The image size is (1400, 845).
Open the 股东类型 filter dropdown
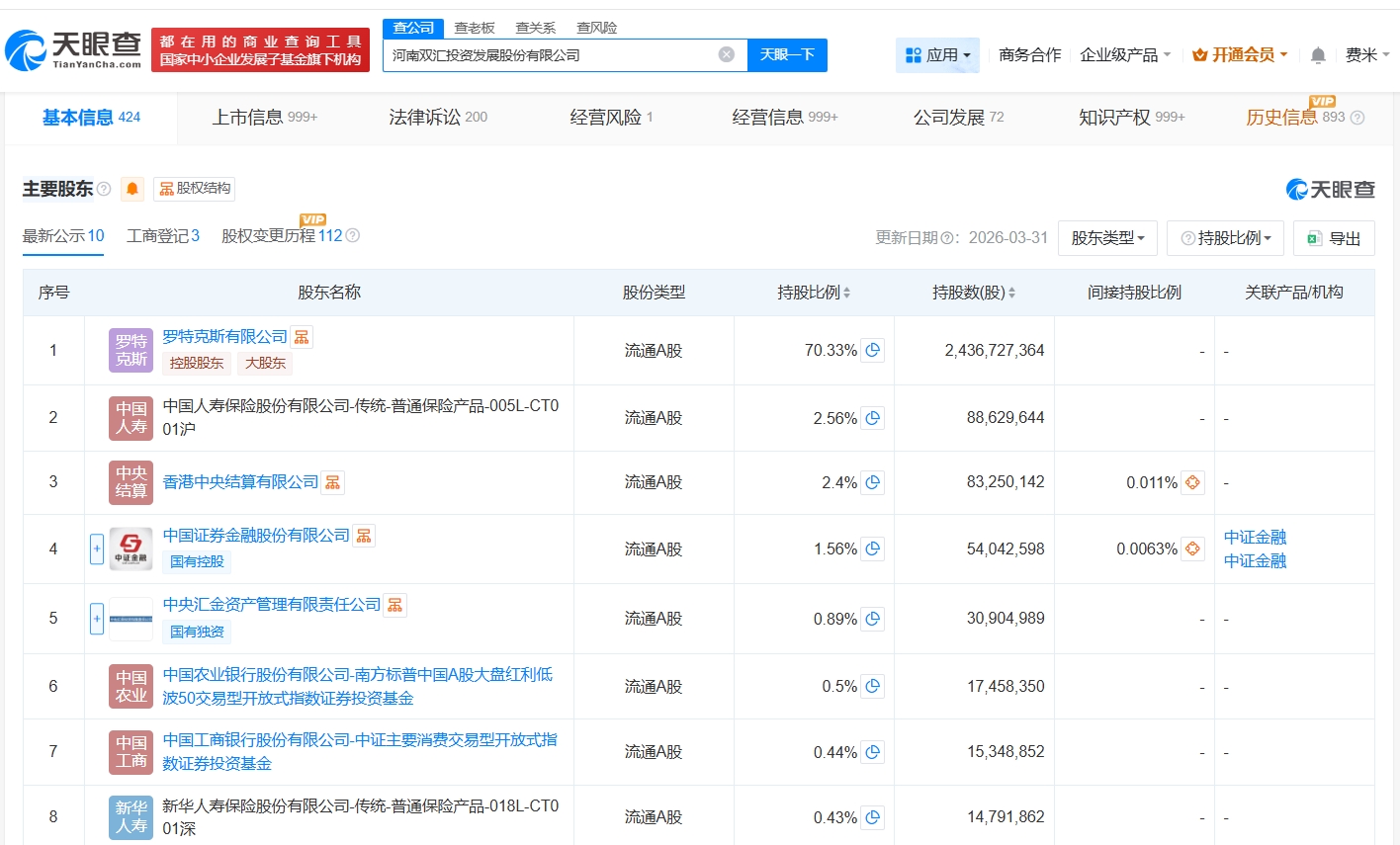1107,238
